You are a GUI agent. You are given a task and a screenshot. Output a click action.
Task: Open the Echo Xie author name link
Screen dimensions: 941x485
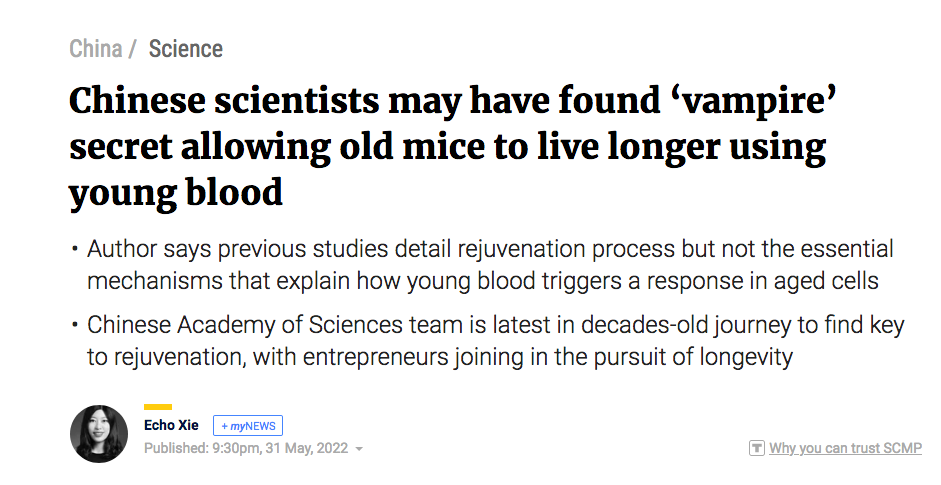tap(171, 426)
